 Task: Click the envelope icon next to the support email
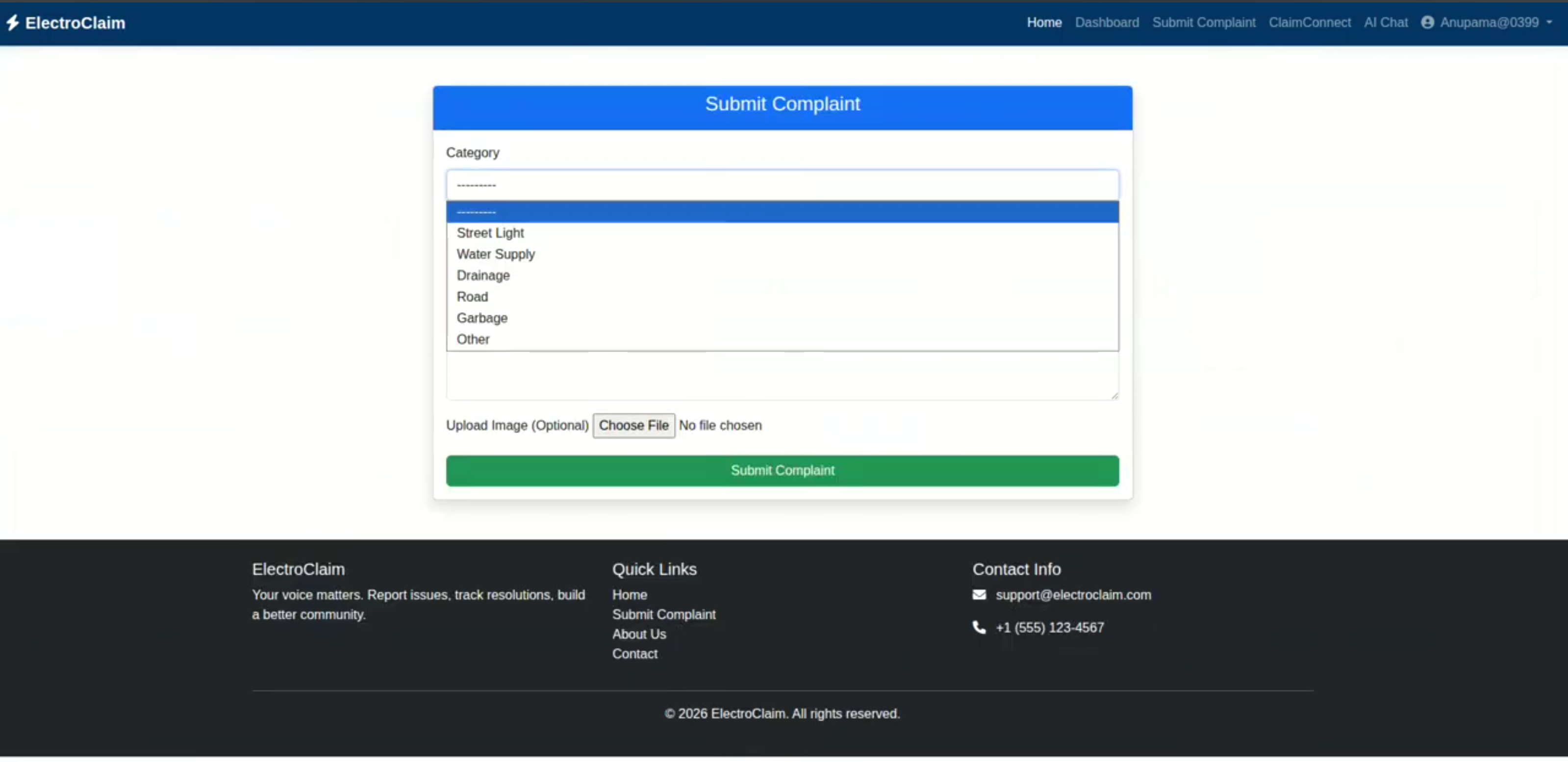tap(979, 595)
